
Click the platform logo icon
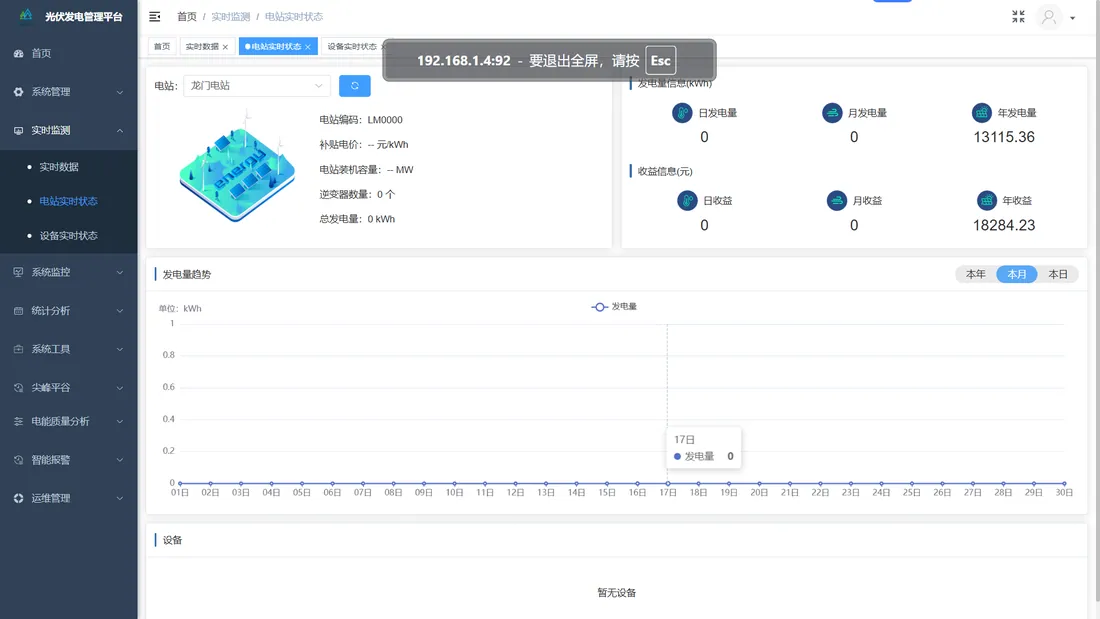pyautogui.click(x=26, y=15)
